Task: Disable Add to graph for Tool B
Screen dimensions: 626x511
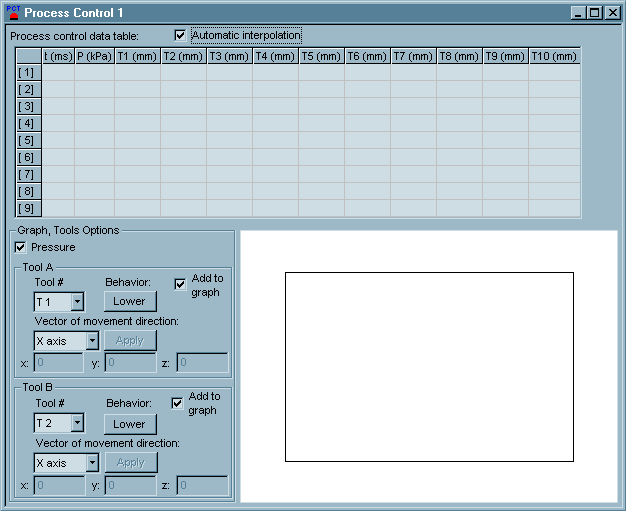Action: (177, 403)
